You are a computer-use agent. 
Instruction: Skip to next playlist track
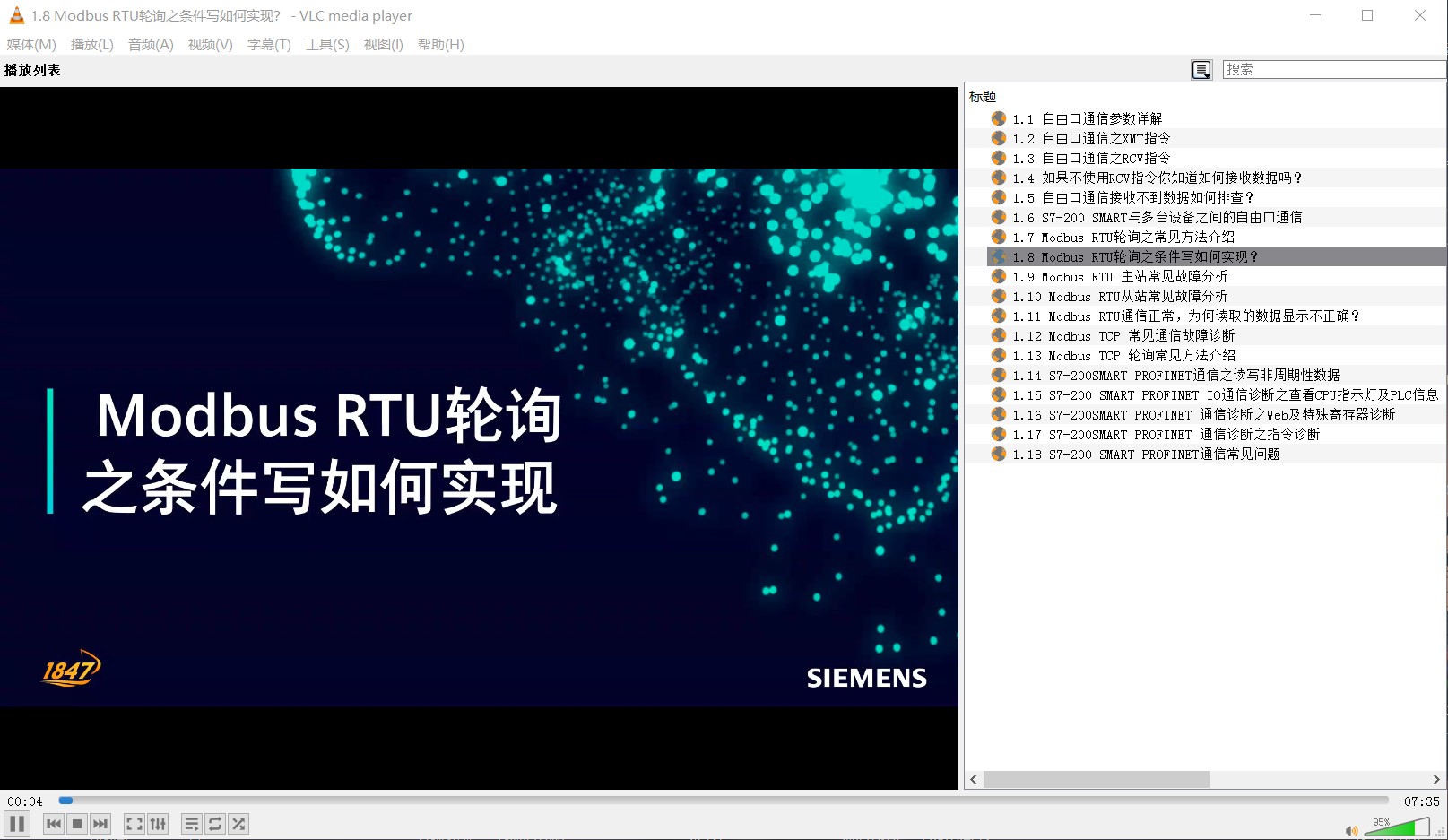(x=100, y=824)
